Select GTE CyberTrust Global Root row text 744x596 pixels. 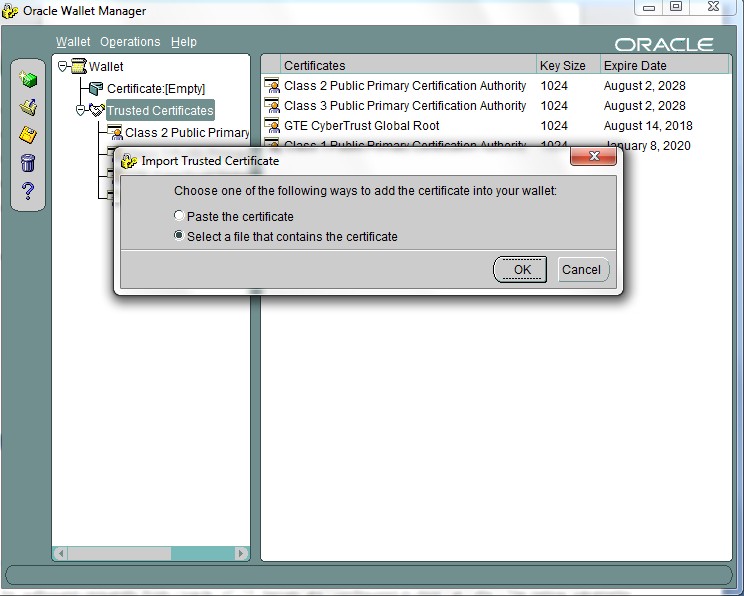pos(362,125)
